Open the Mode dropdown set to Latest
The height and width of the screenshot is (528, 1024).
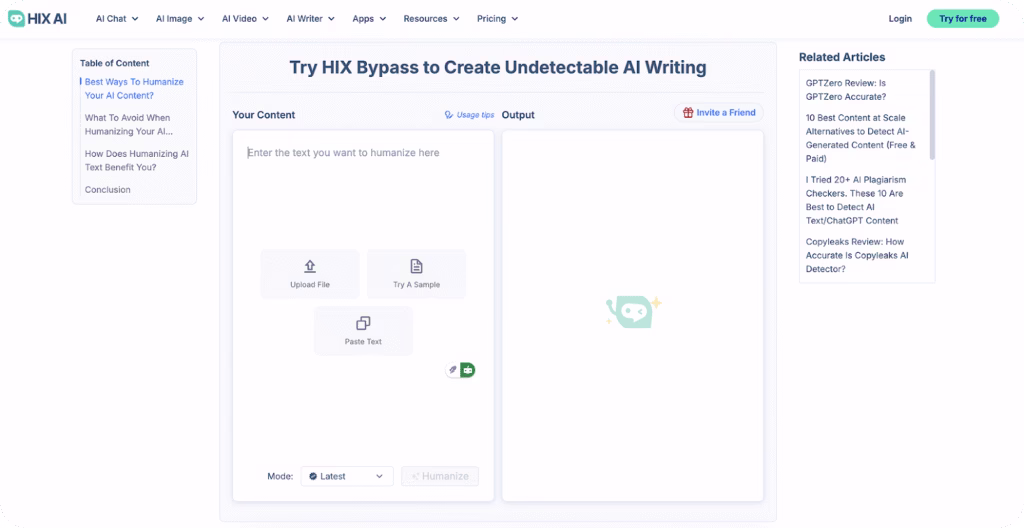click(346, 476)
